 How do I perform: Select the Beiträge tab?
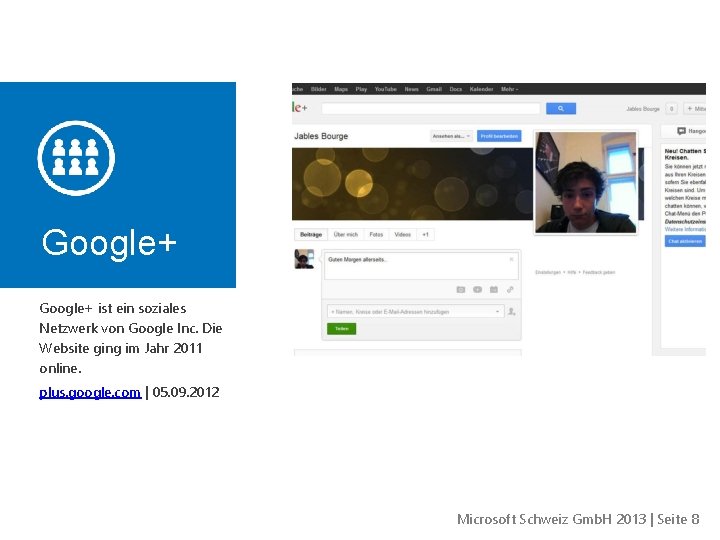[311, 235]
